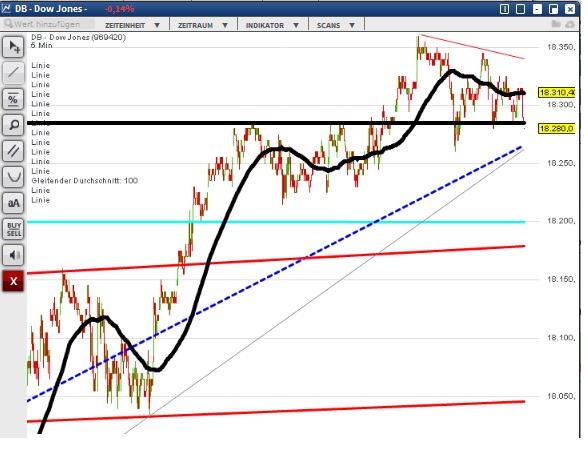The height and width of the screenshot is (450, 588).
Task: Minimize the Dow Jones chart window
Action: coord(537,9)
